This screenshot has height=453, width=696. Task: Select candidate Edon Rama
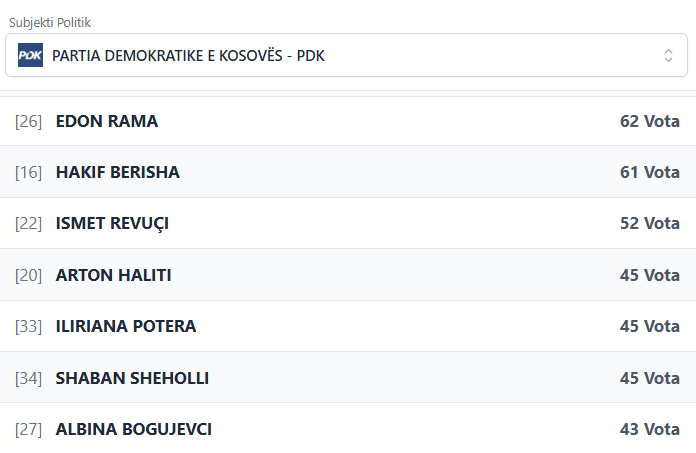click(107, 121)
